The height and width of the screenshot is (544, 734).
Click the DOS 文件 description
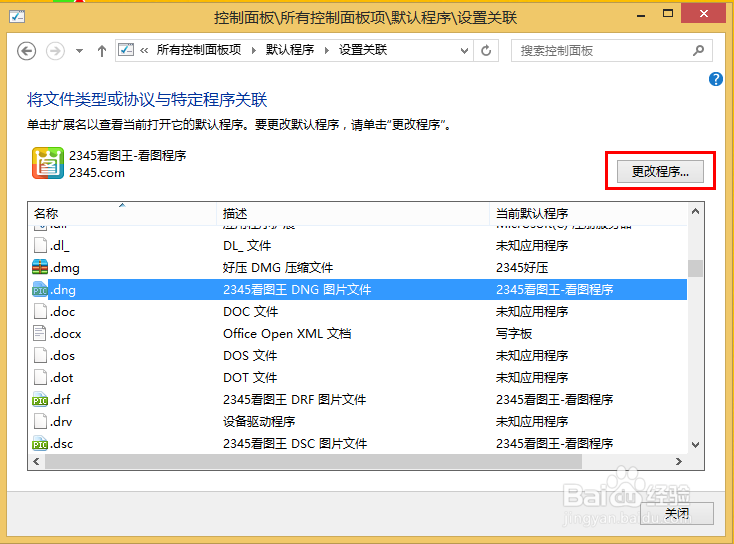[x=250, y=356]
